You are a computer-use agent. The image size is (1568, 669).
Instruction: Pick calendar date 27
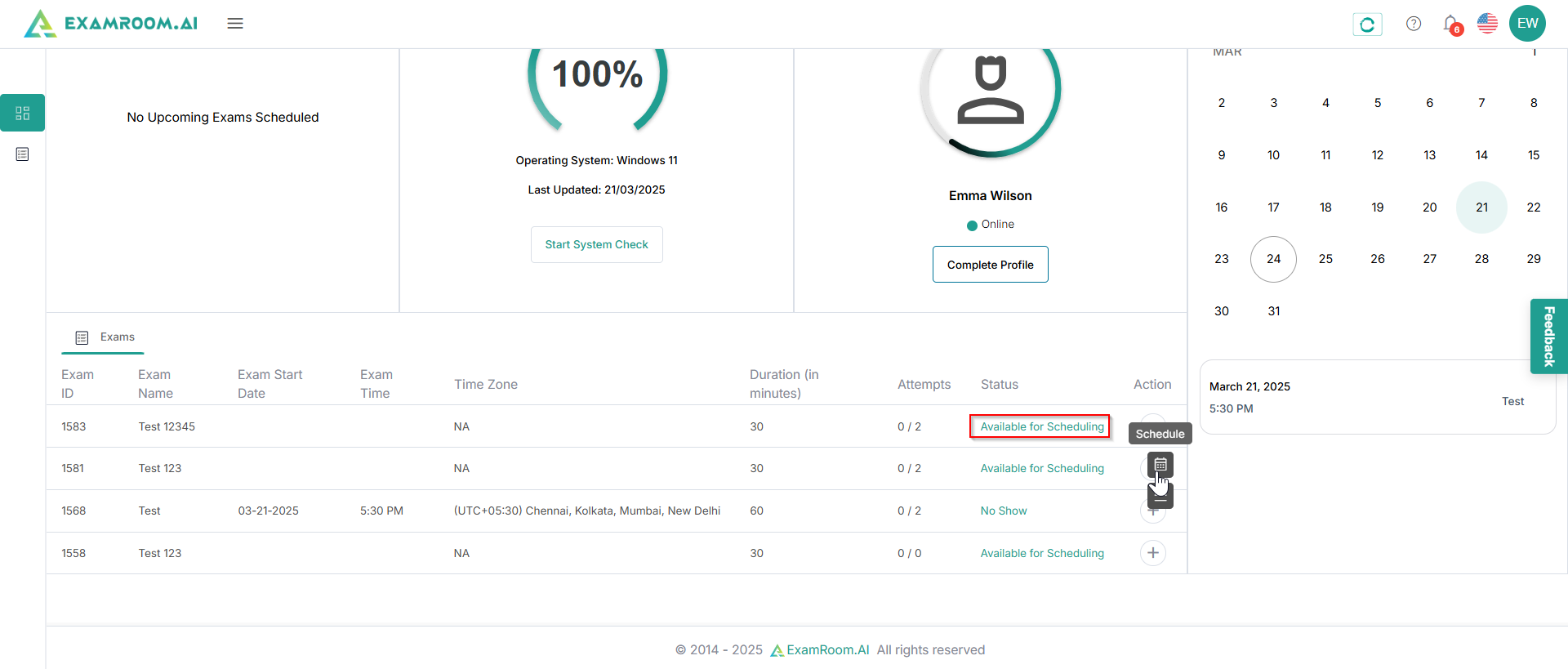pos(1430,259)
